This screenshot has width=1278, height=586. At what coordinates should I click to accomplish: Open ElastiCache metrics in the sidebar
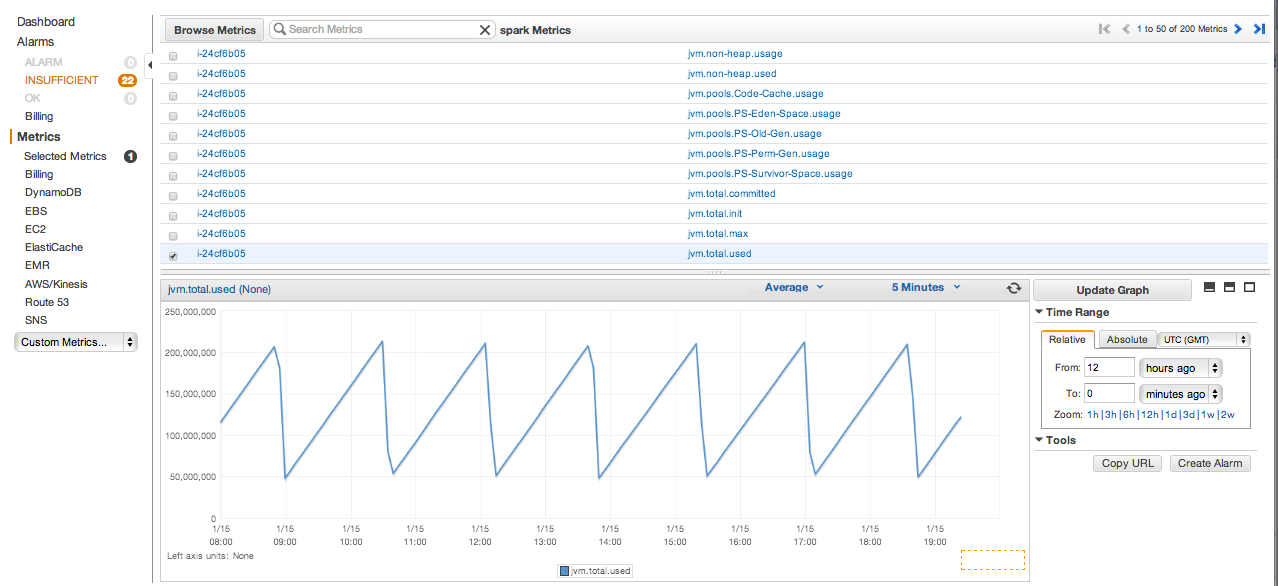(x=54, y=247)
